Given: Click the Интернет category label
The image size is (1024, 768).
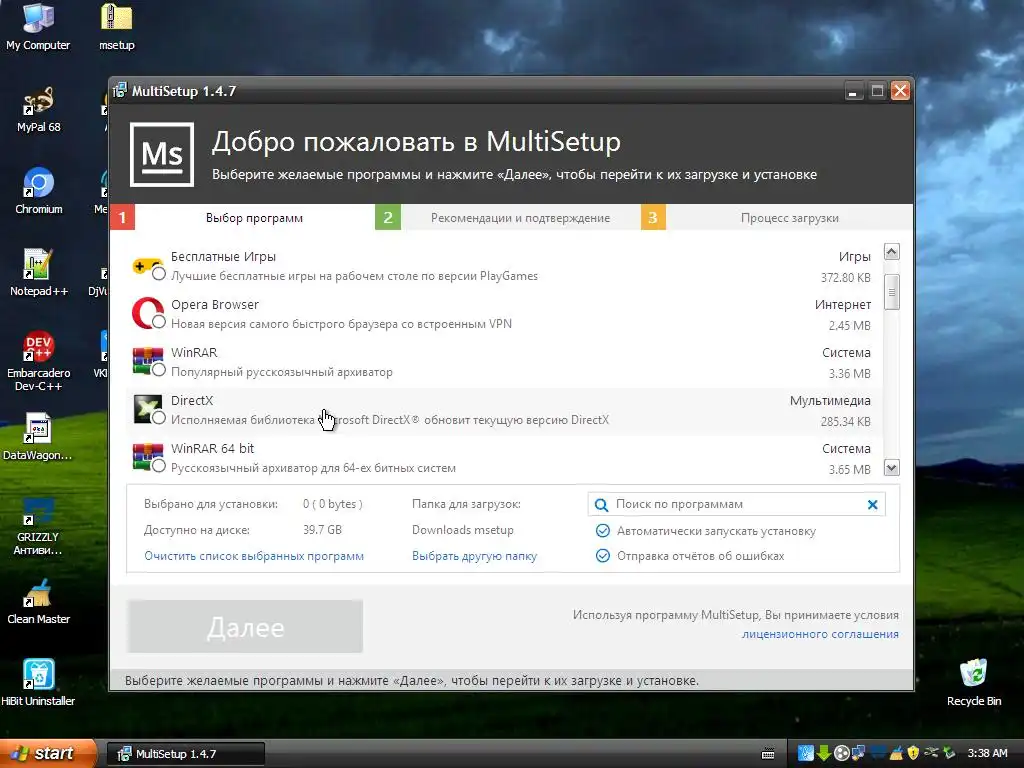Looking at the screenshot, I should pyautogui.click(x=842, y=305).
